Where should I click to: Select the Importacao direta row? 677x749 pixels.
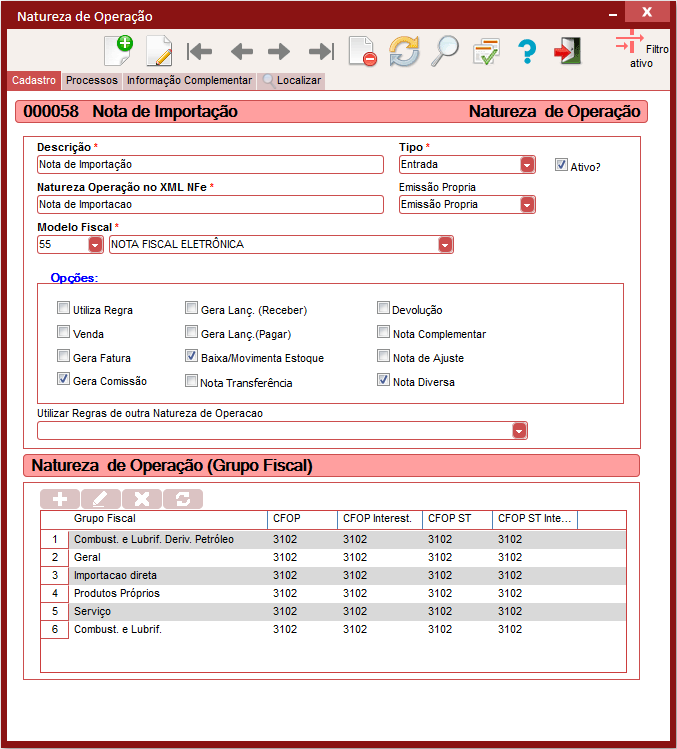pyautogui.click(x=333, y=576)
